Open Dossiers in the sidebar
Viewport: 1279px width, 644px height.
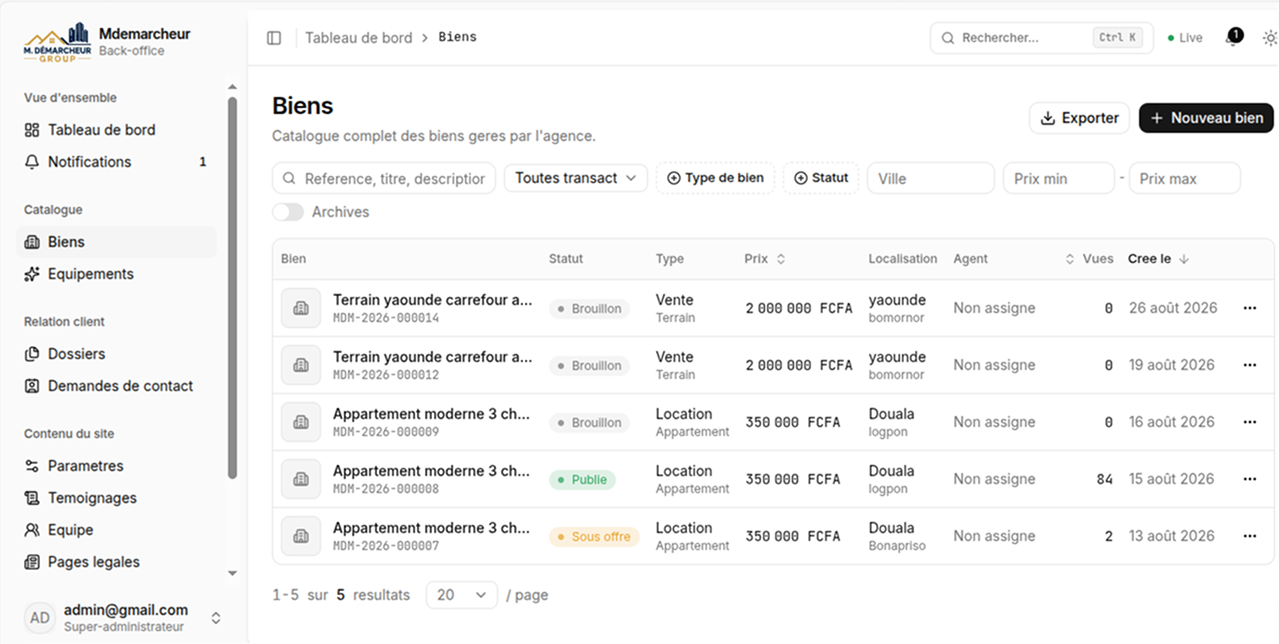click(116, 354)
